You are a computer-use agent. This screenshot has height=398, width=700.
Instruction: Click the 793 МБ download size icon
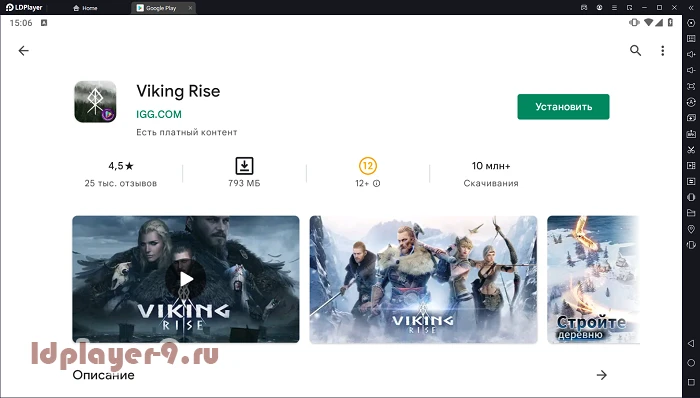(x=244, y=166)
